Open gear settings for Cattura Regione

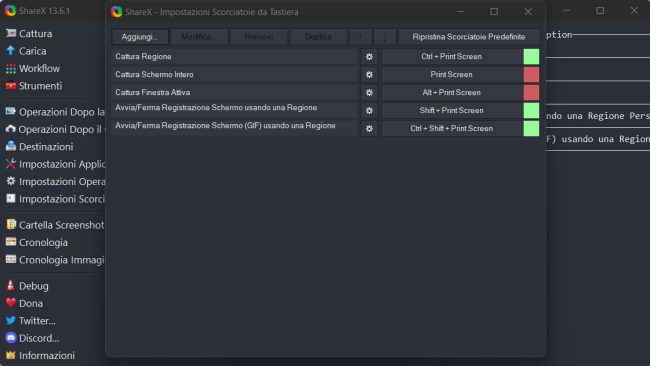(x=369, y=57)
